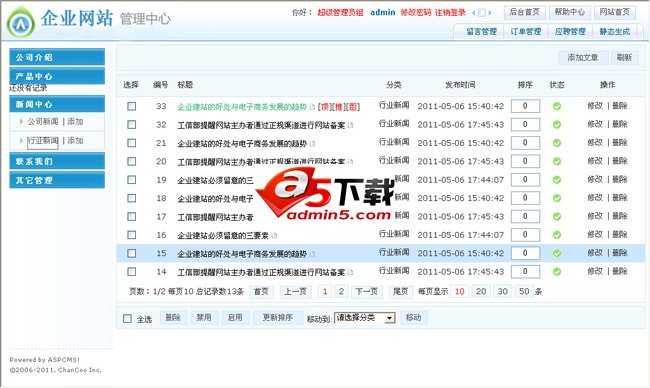Click the 刷新 button
Viewport: 650px width, 388px height.
pyautogui.click(x=624, y=58)
